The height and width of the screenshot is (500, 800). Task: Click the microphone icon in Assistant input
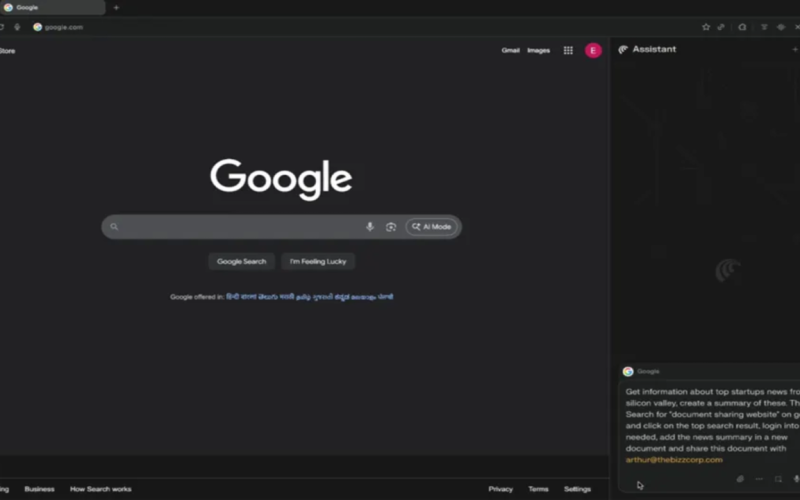point(796,479)
